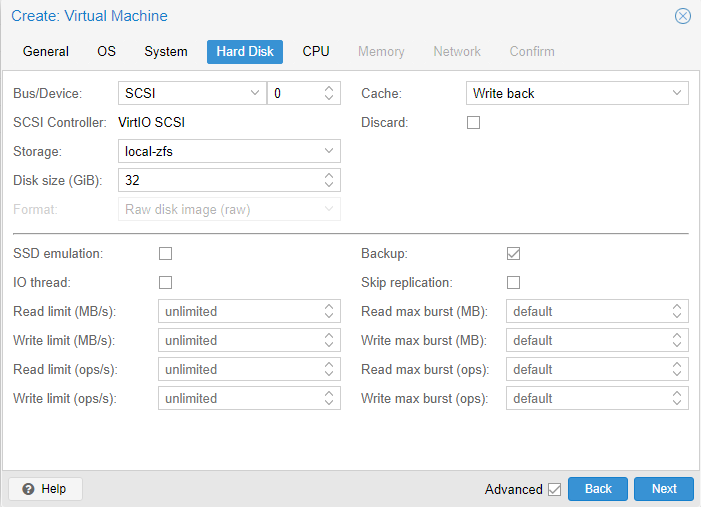Click the Read max burst (MB) stepper arrows
This screenshot has height=507, width=701.
coord(677,311)
